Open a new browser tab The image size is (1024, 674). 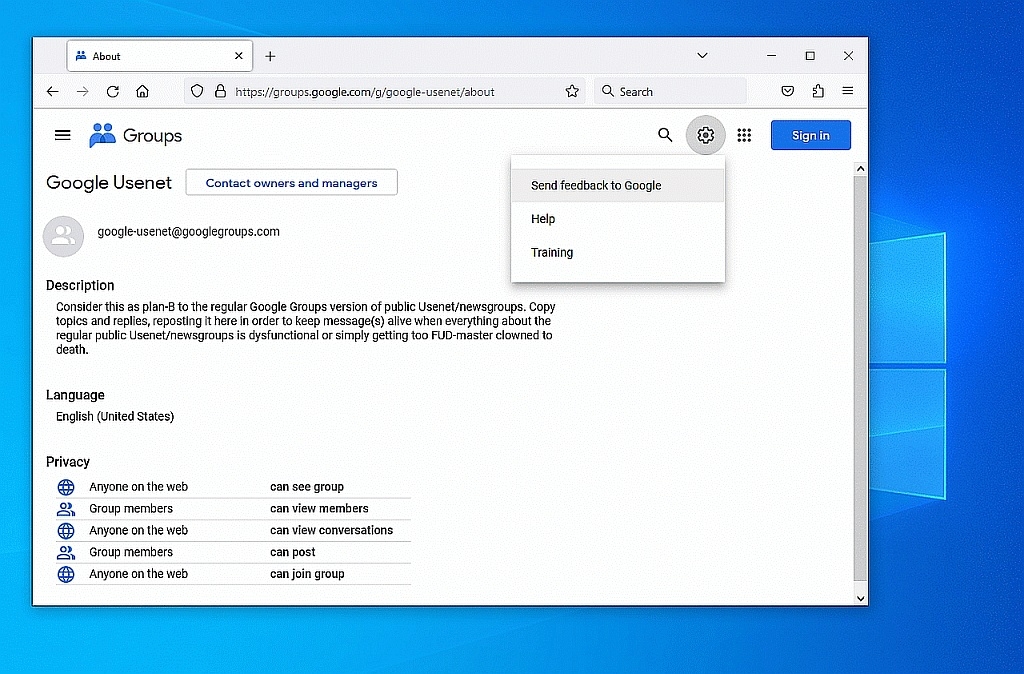point(270,56)
